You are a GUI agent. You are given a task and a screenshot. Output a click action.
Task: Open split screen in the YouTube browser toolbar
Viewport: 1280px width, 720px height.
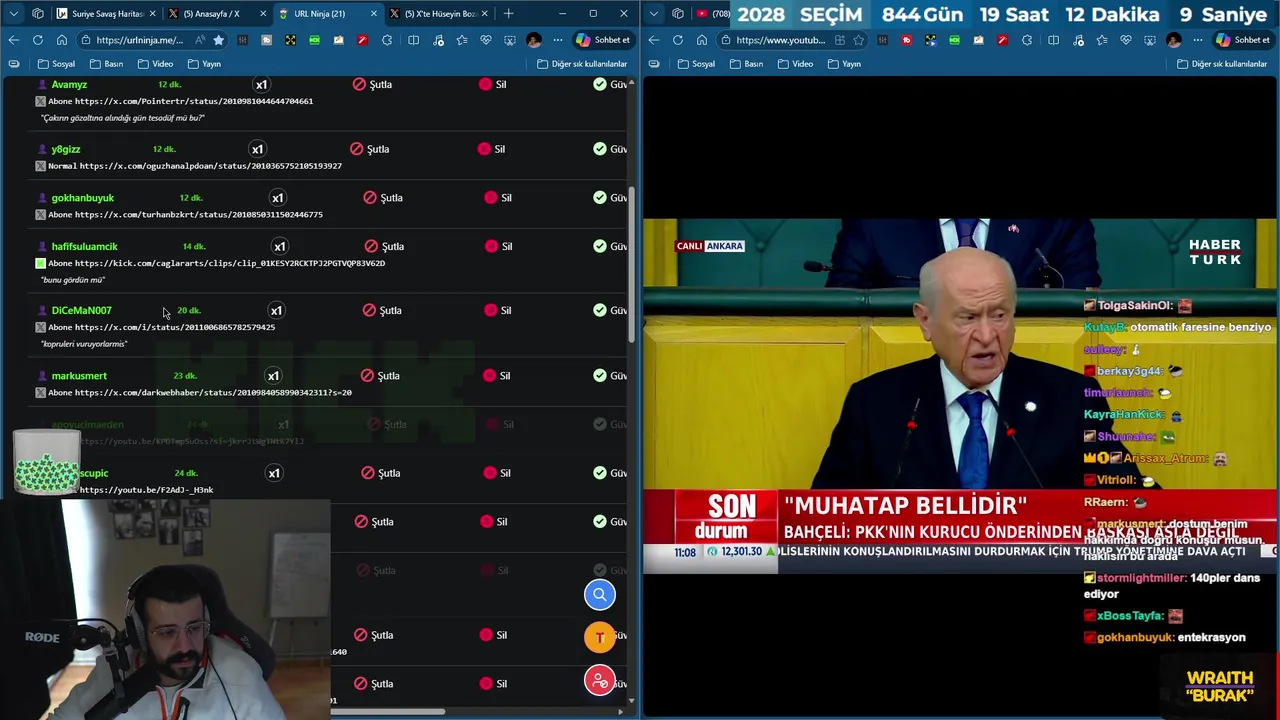1053,40
